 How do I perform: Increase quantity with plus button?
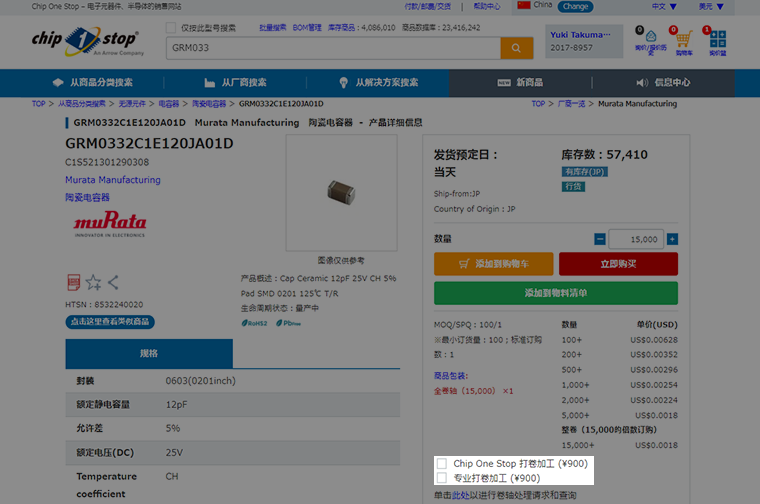[672, 239]
